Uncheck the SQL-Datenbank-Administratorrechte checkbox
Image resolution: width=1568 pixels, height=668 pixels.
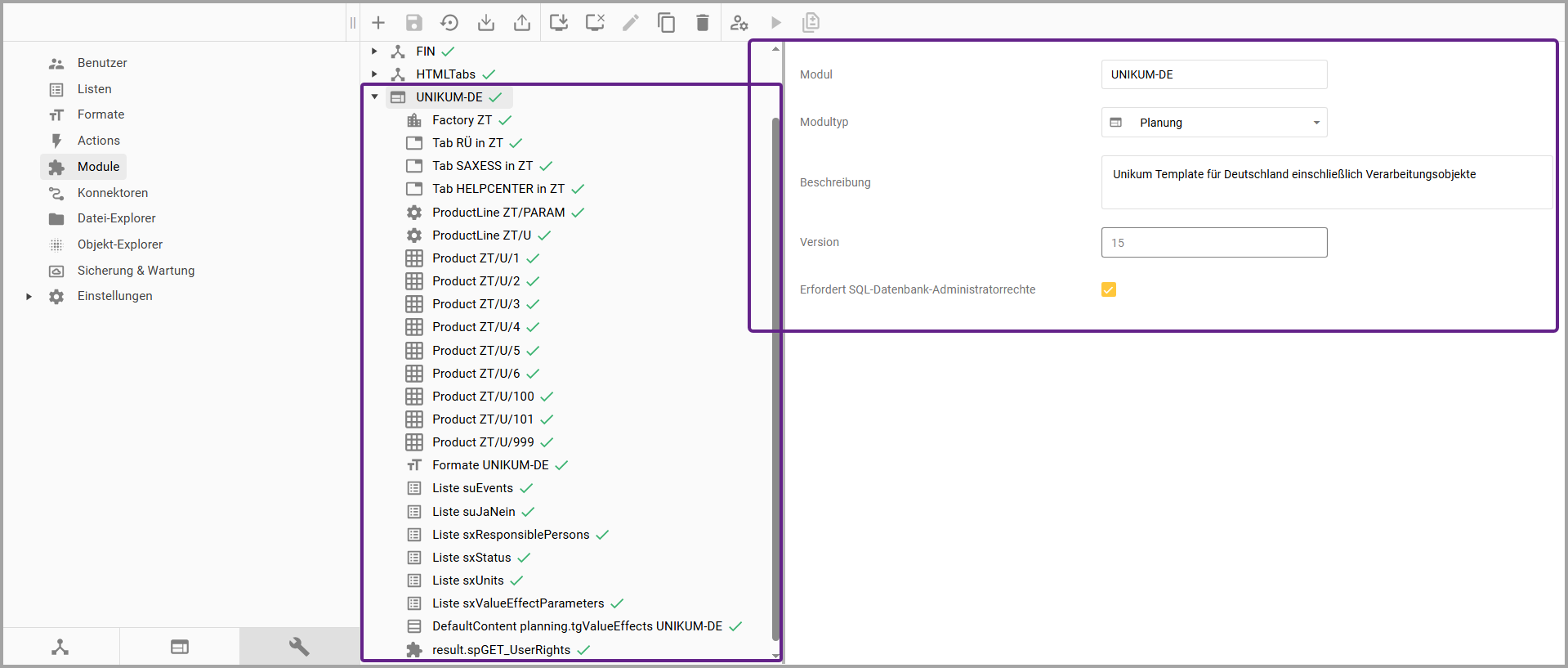click(x=1109, y=289)
